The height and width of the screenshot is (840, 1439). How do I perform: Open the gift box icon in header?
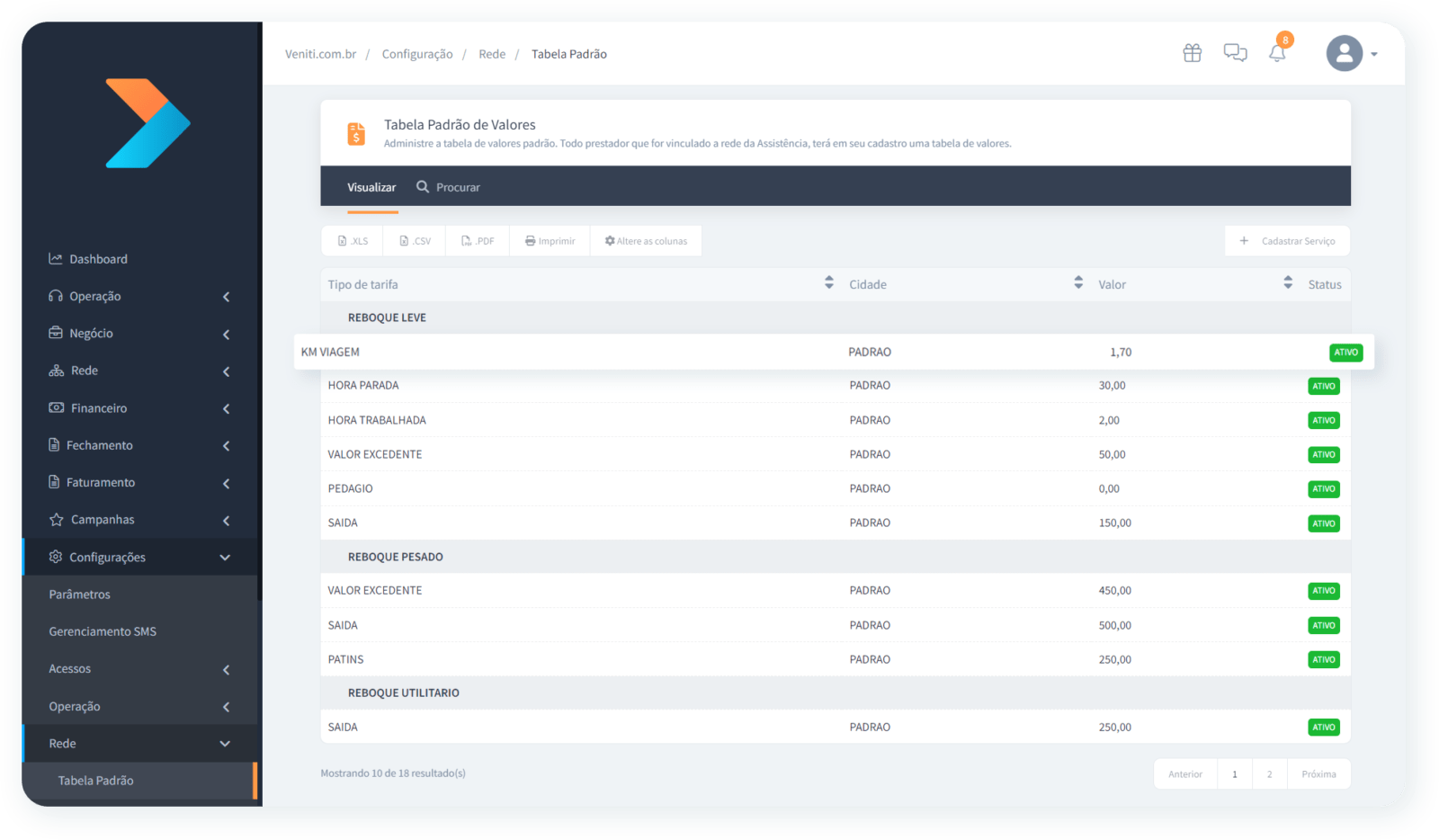(1192, 53)
